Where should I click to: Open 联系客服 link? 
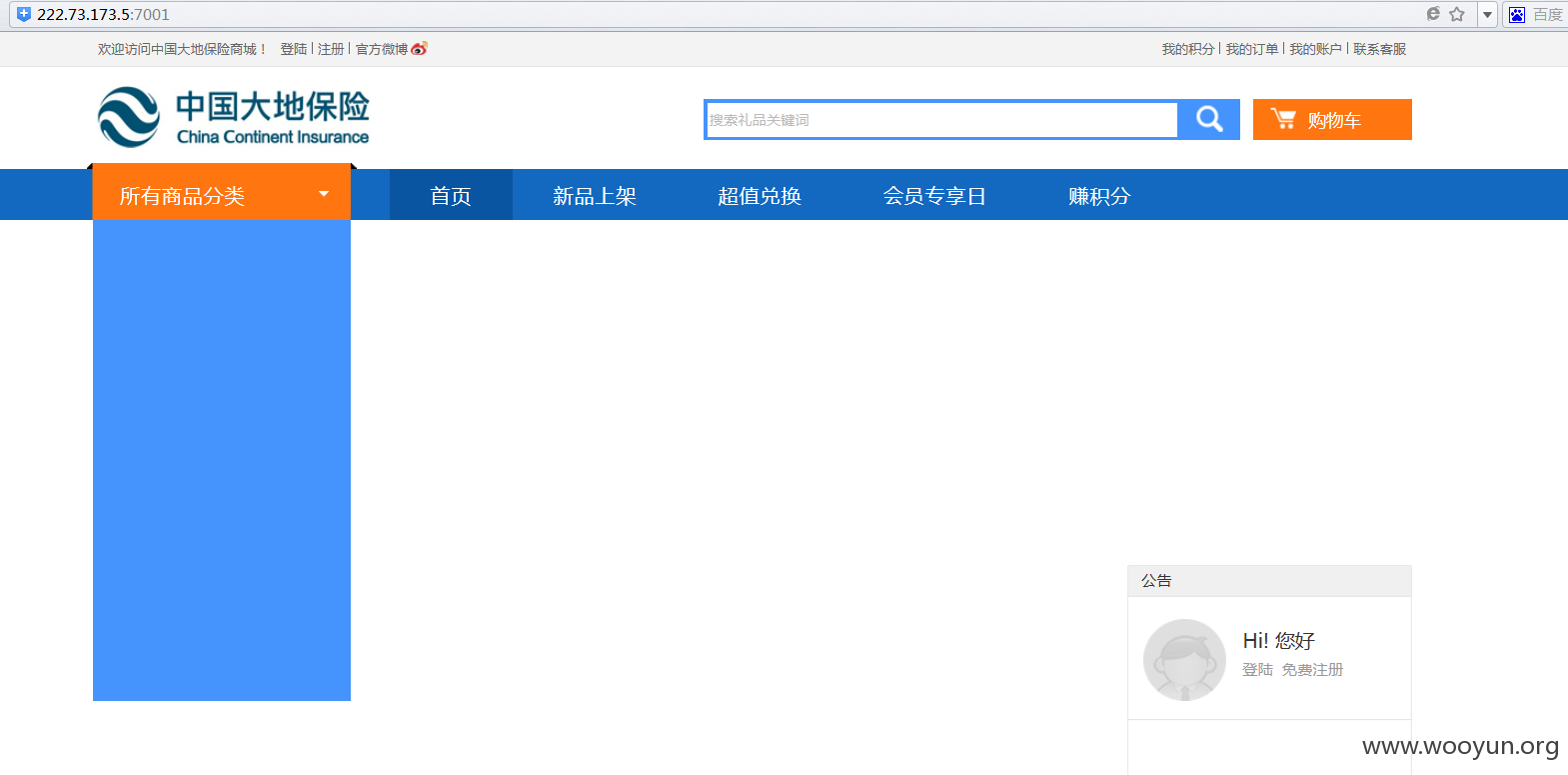click(1380, 49)
